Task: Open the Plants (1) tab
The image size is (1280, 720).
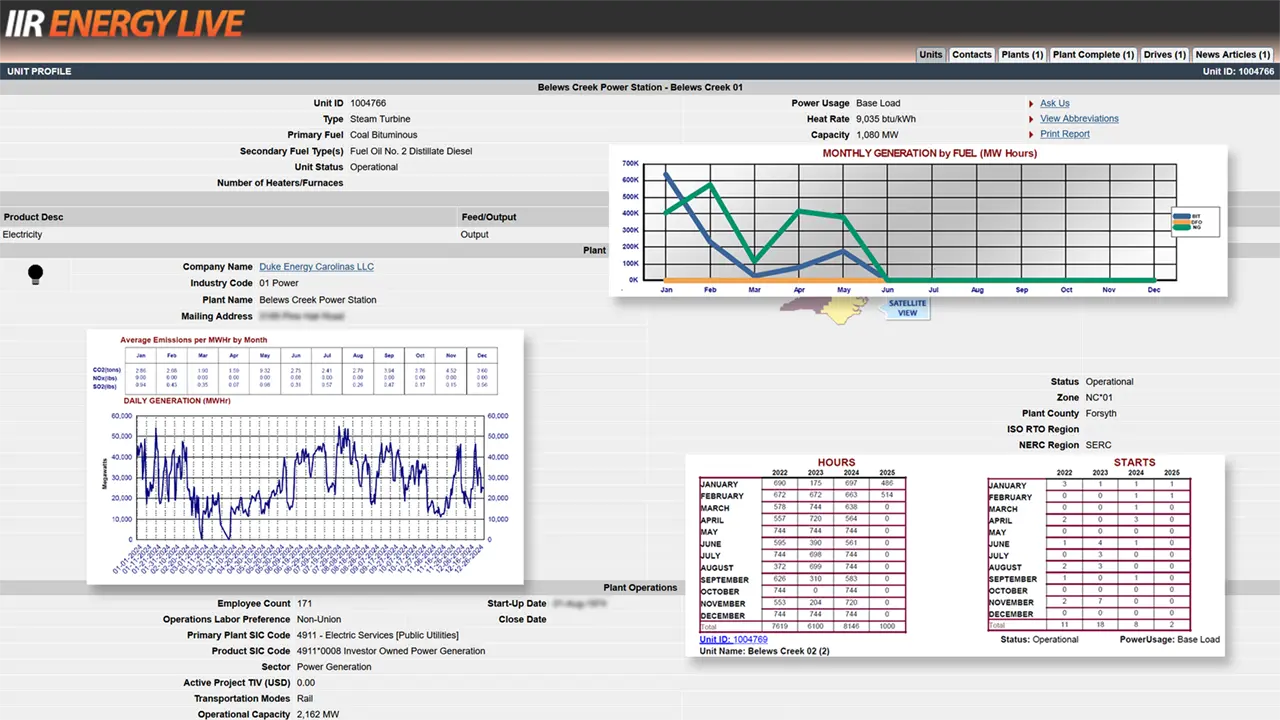Action: tap(1021, 54)
